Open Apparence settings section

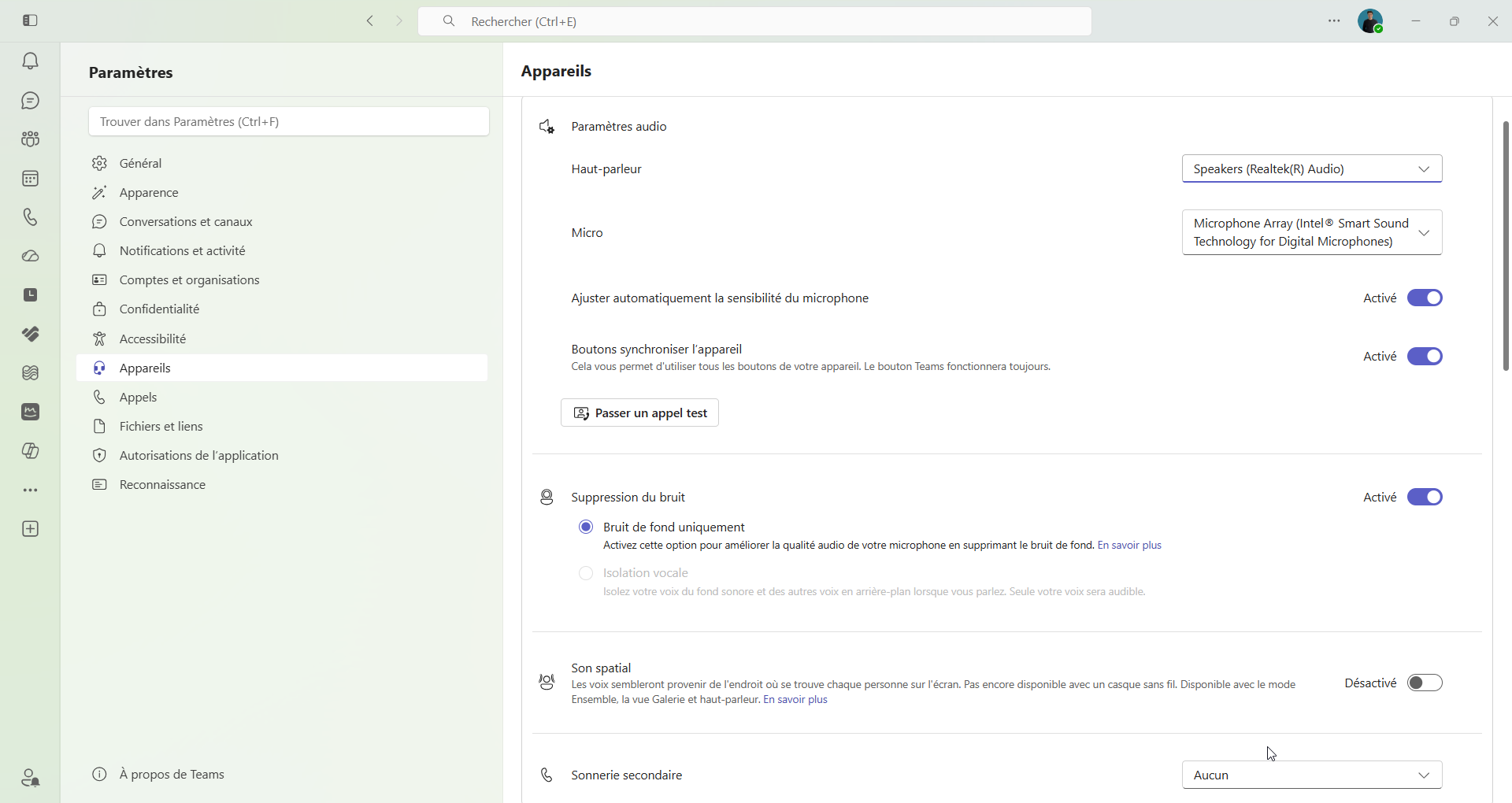click(282, 193)
